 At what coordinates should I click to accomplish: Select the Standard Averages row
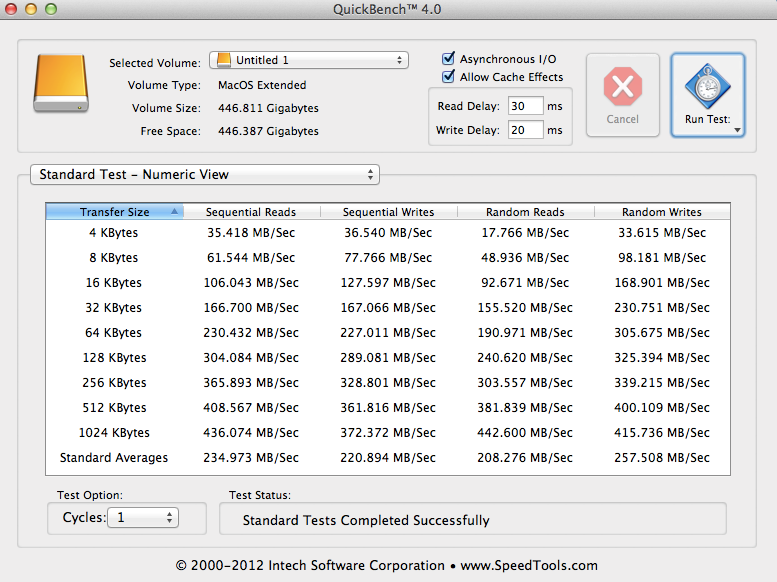coord(388,458)
